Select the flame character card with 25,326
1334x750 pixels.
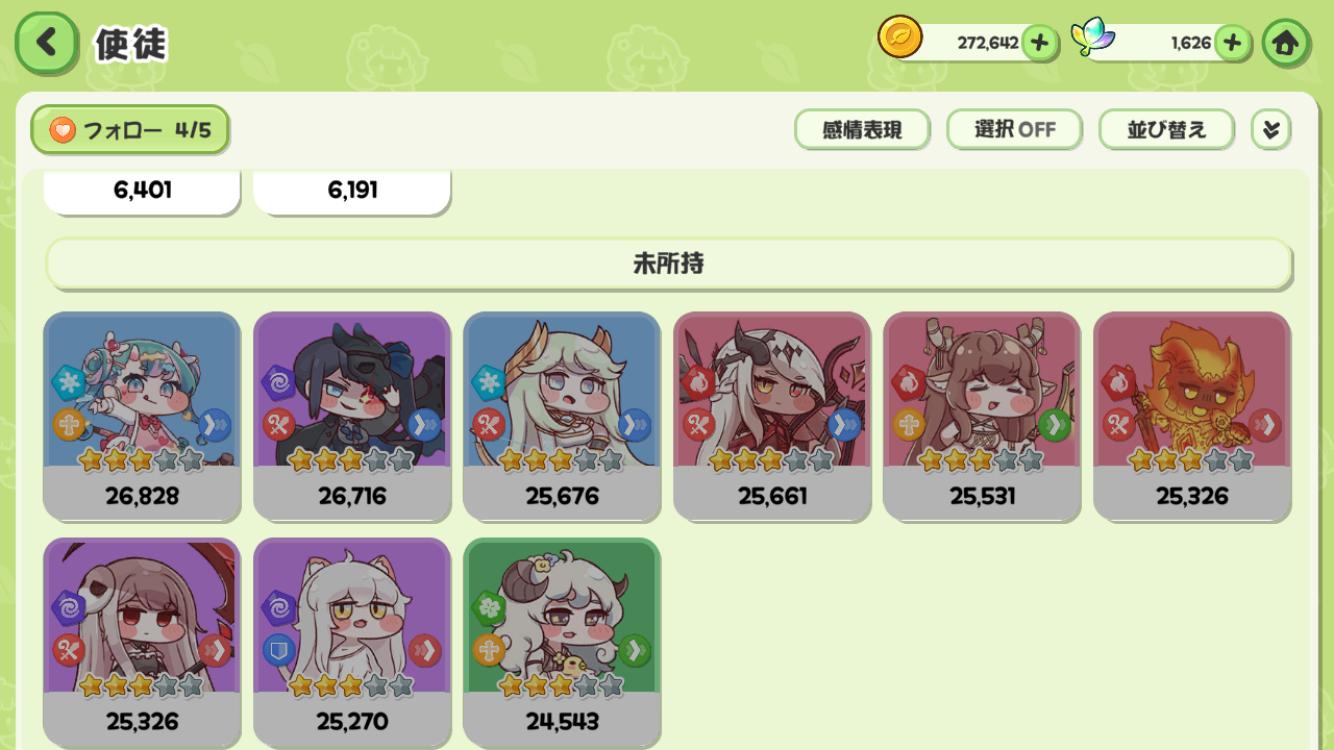point(1192,417)
